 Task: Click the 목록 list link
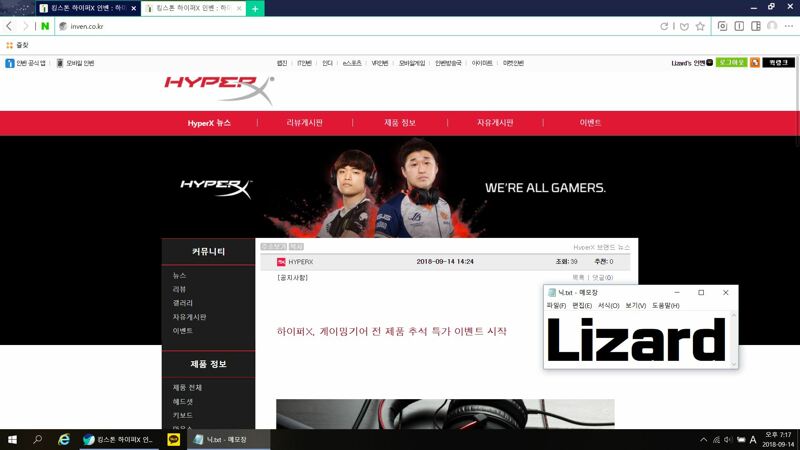[x=578, y=278]
